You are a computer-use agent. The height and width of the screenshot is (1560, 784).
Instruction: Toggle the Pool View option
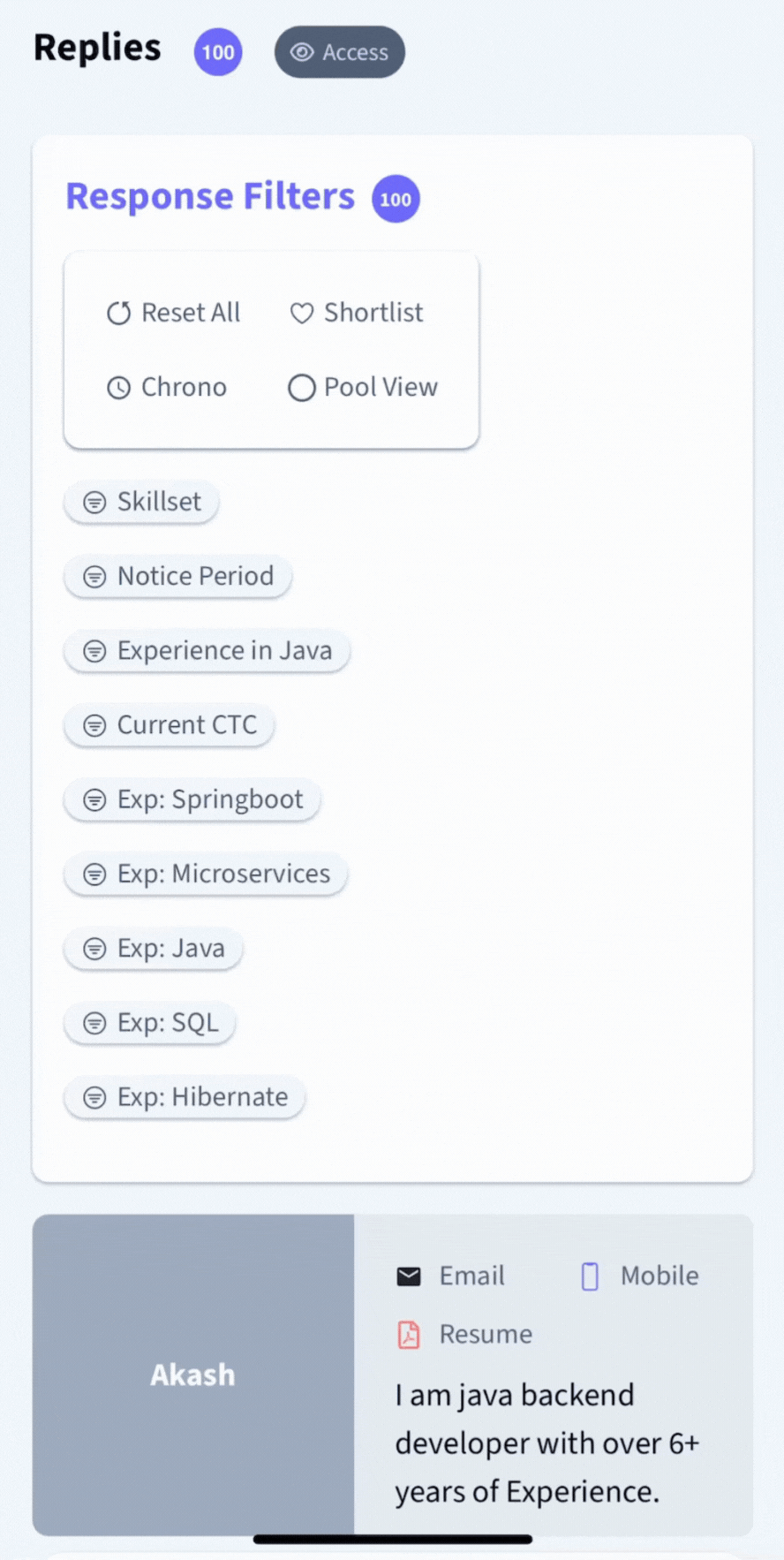(x=362, y=387)
